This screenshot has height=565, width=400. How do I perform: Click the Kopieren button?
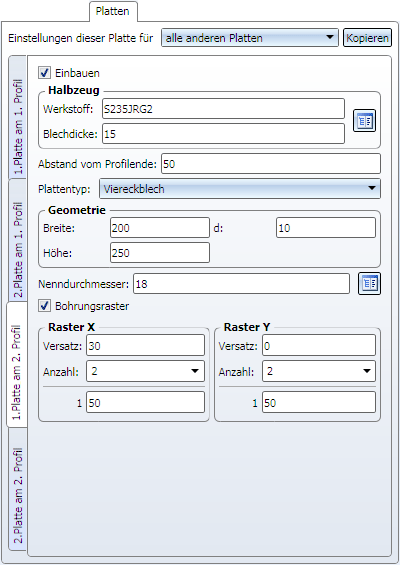click(x=367, y=38)
